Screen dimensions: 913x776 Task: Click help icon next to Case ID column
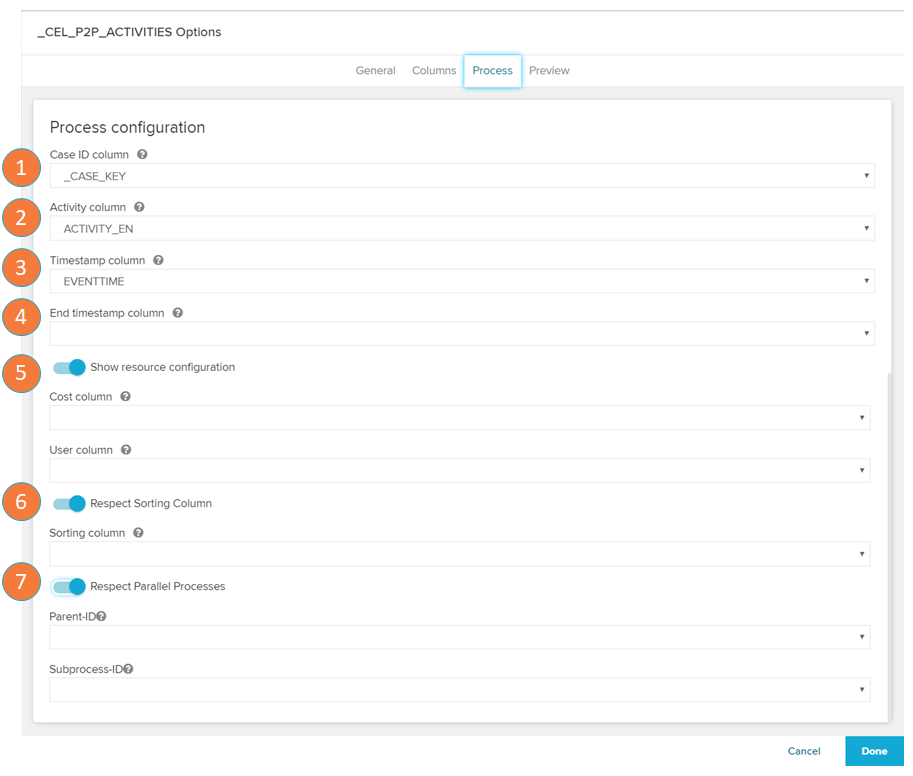pyautogui.click(x=142, y=155)
